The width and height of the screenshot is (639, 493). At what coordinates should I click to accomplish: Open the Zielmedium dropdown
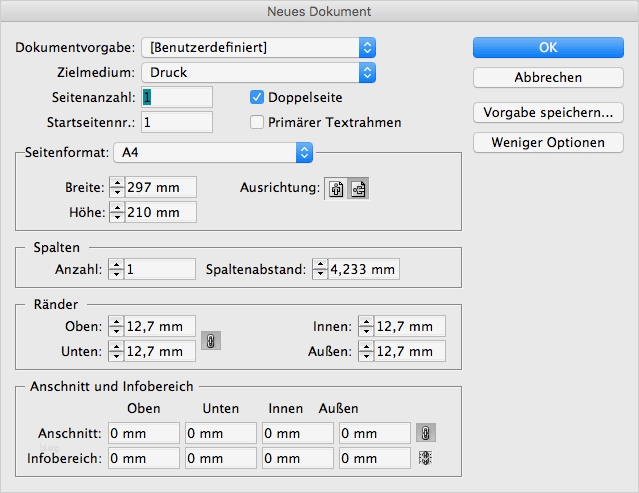click(258, 73)
